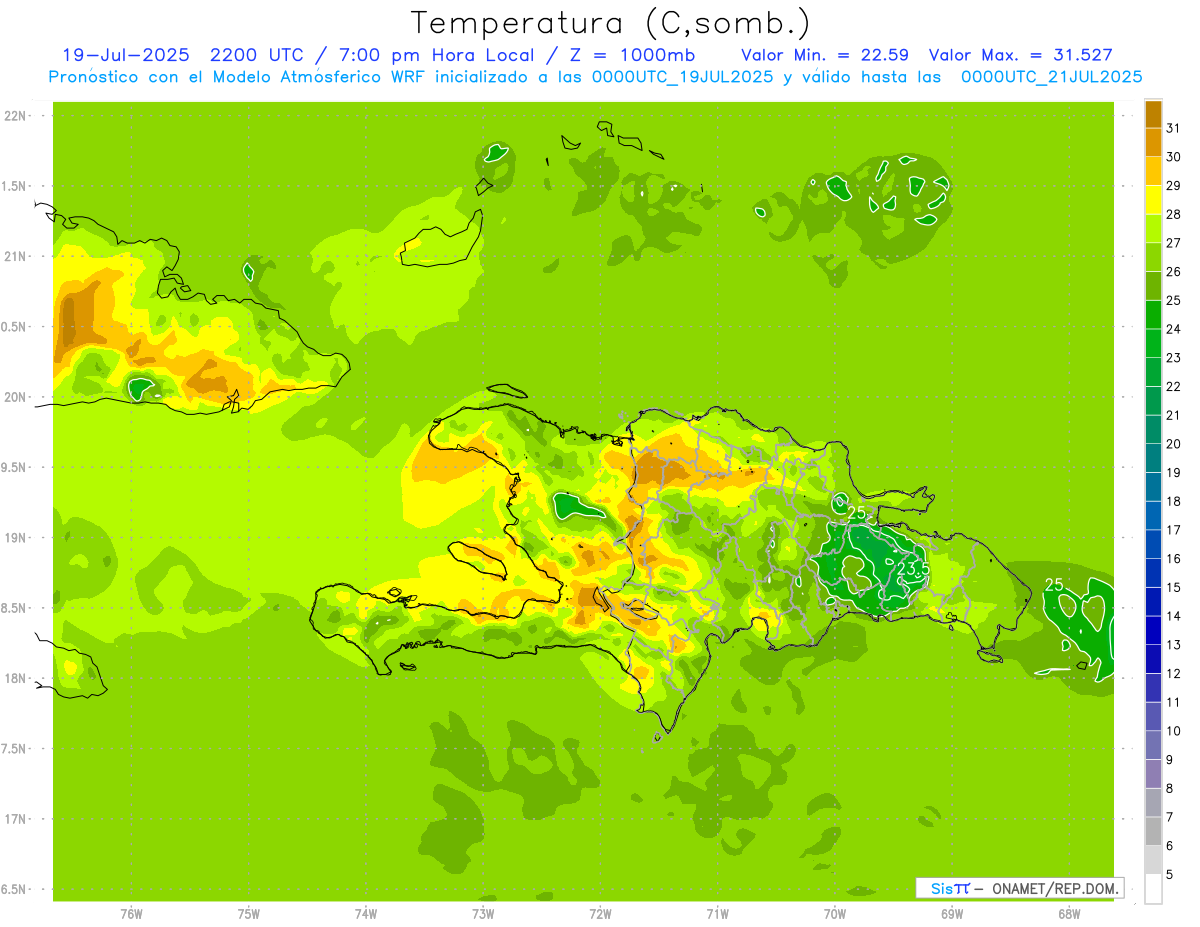Click the legend value '10'
1200x927 pixels.
(x=1173, y=731)
